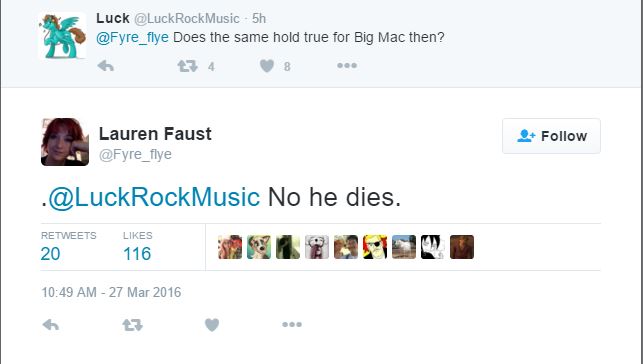
Task: Open more options on Luck's tweet
Action: (x=347, y=66)
